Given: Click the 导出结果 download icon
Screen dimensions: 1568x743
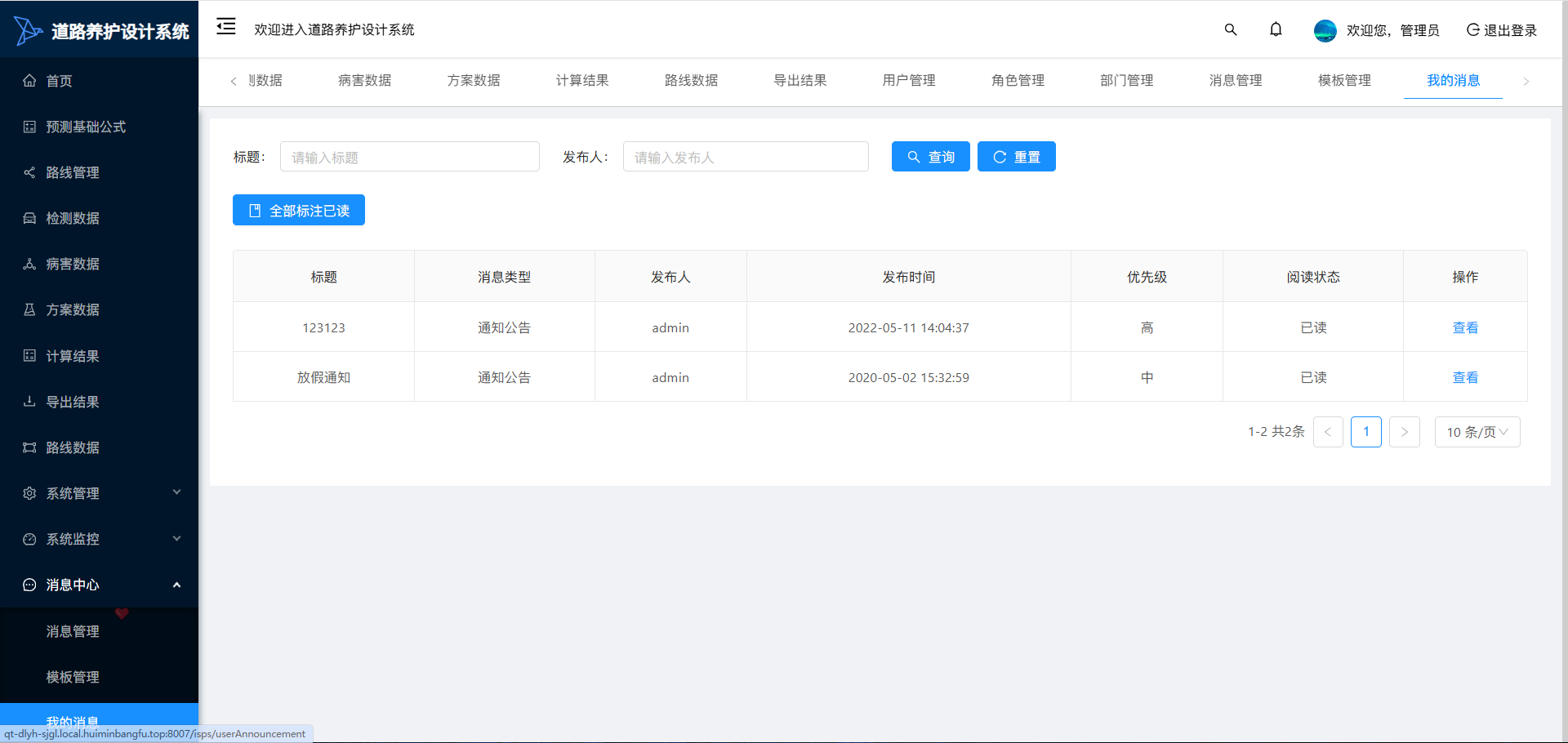Looking at the screenshot, I should pyautogui.click(x=29, y=402).
